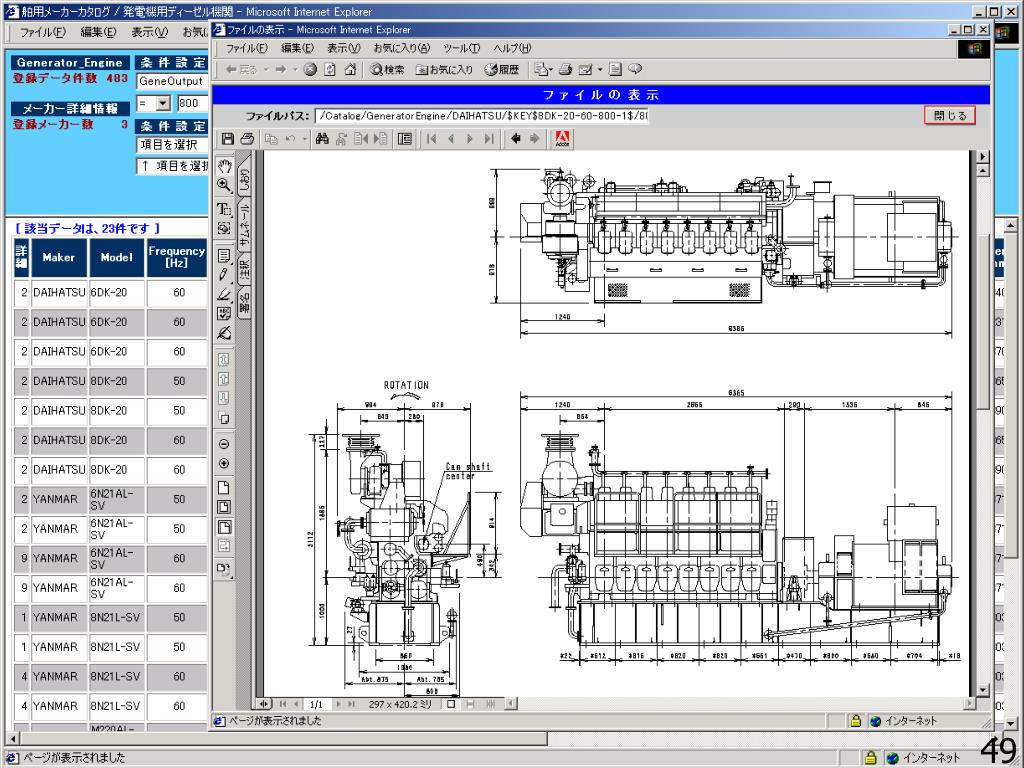This screenshot has width=1024, height=768.
Task: Open the operator '=' dropdown in background window
Action: (x=163, y=103)
